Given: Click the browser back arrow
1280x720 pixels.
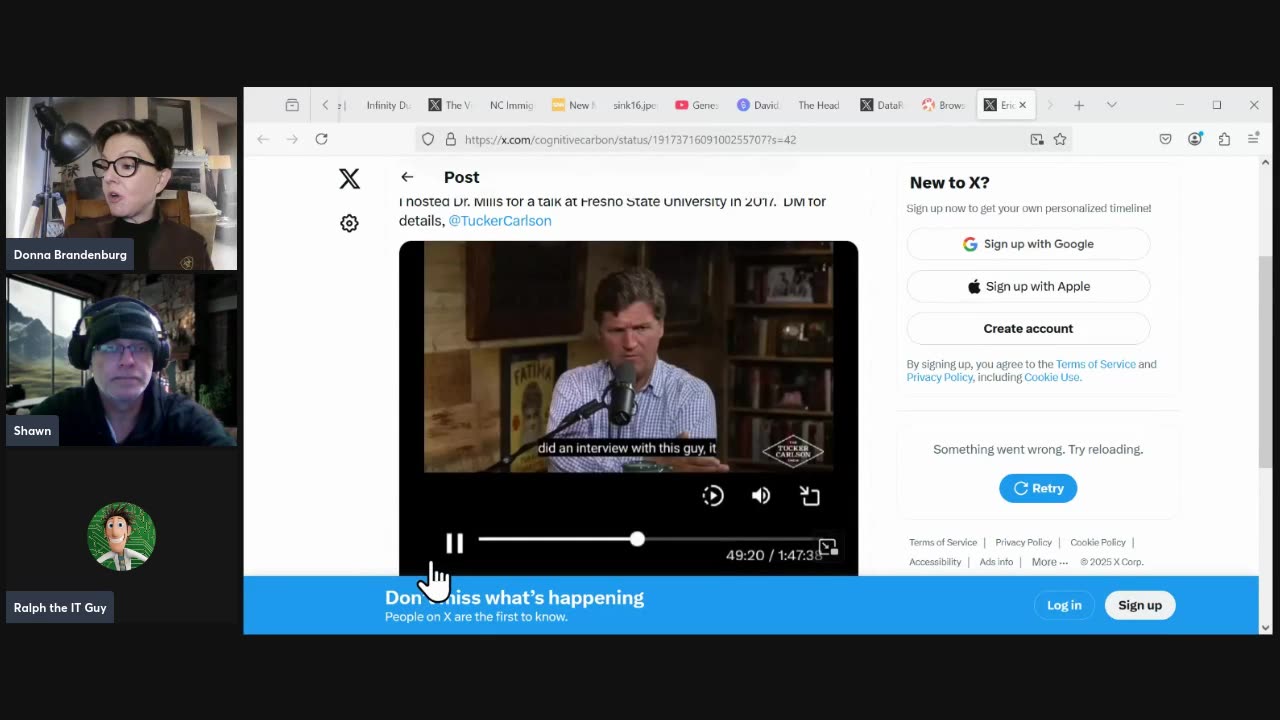Looking at the screenshot, I should [263, 139].
